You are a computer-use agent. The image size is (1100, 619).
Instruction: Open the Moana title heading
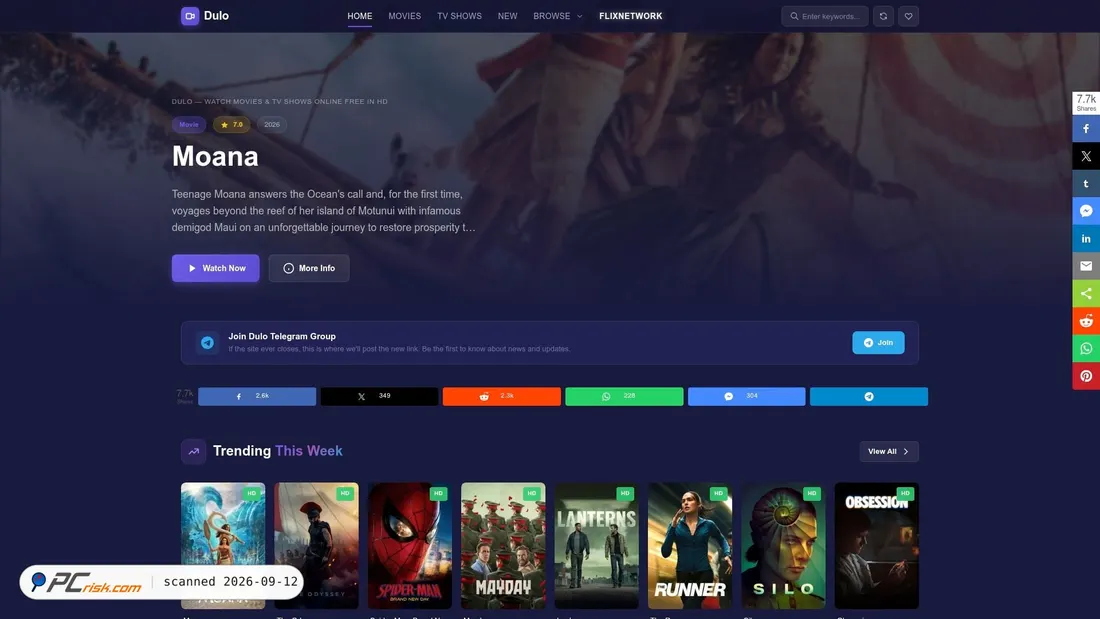tap(215, 156)
